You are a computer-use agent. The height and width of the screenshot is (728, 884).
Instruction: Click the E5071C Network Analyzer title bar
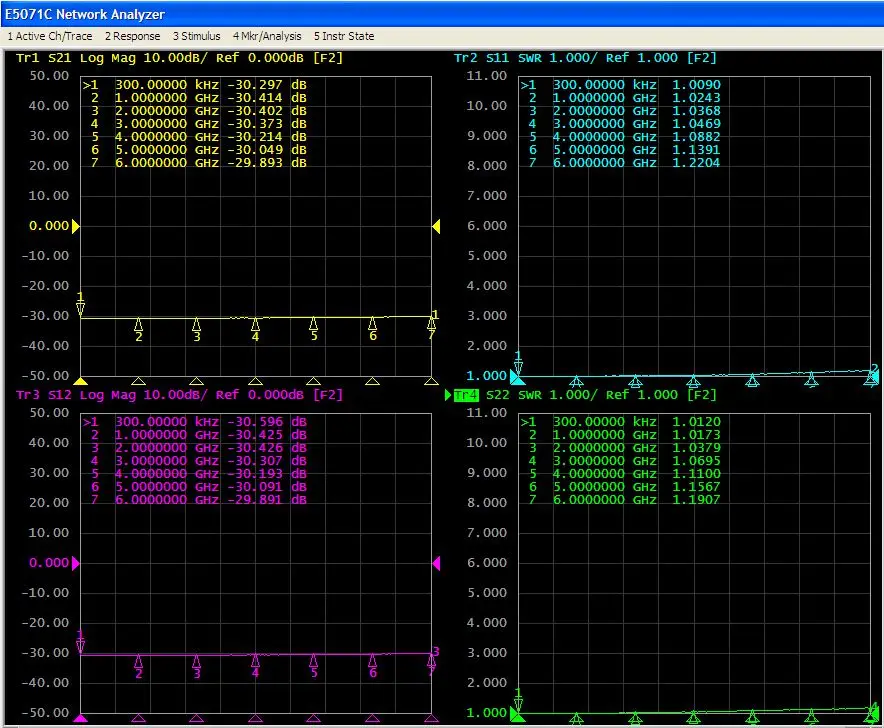point(442,14)
